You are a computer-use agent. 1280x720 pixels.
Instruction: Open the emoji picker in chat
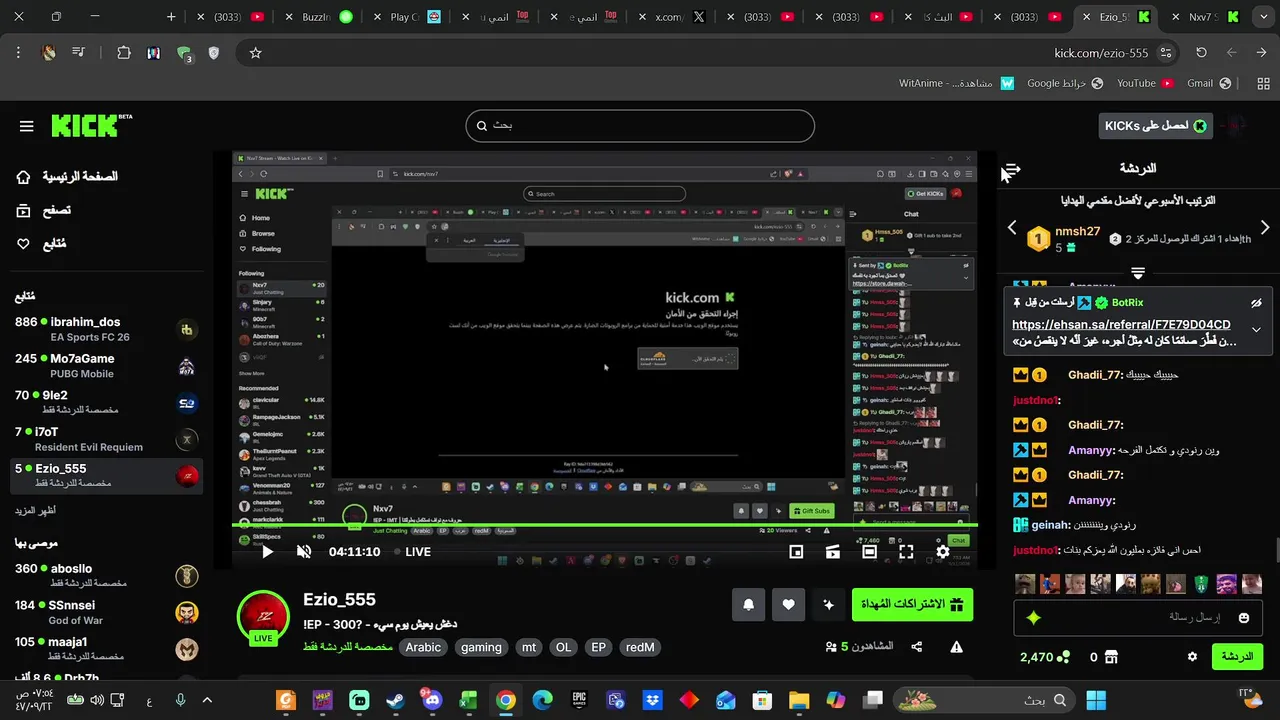coord(1244,618)
